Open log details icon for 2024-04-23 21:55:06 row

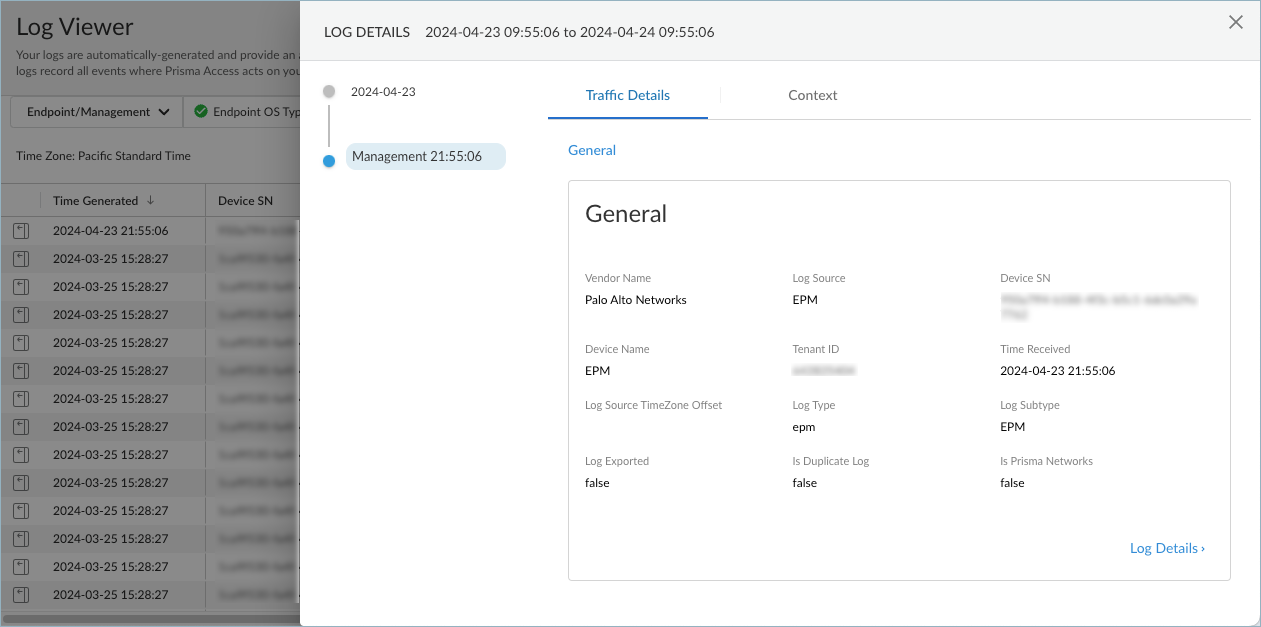click(x=21, y=231)
